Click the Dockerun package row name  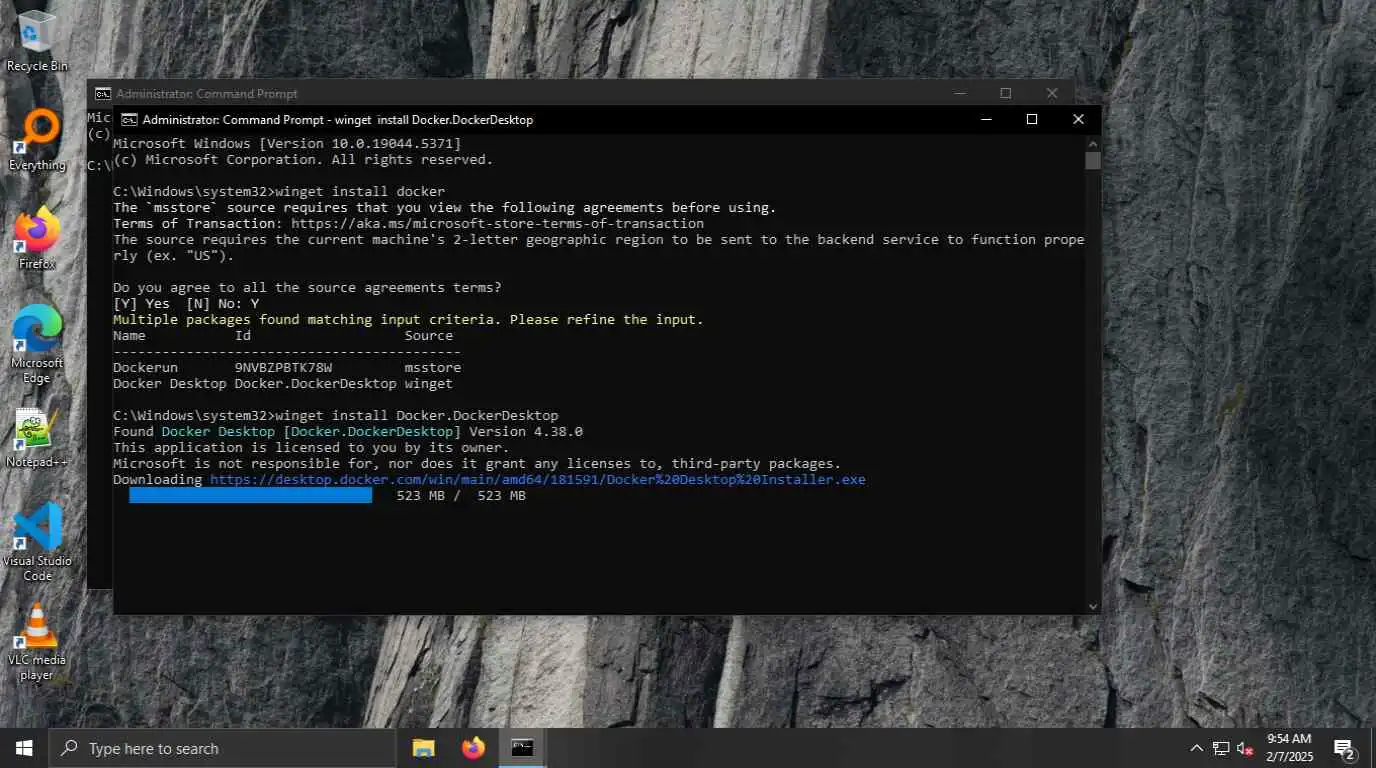point(145,367)
